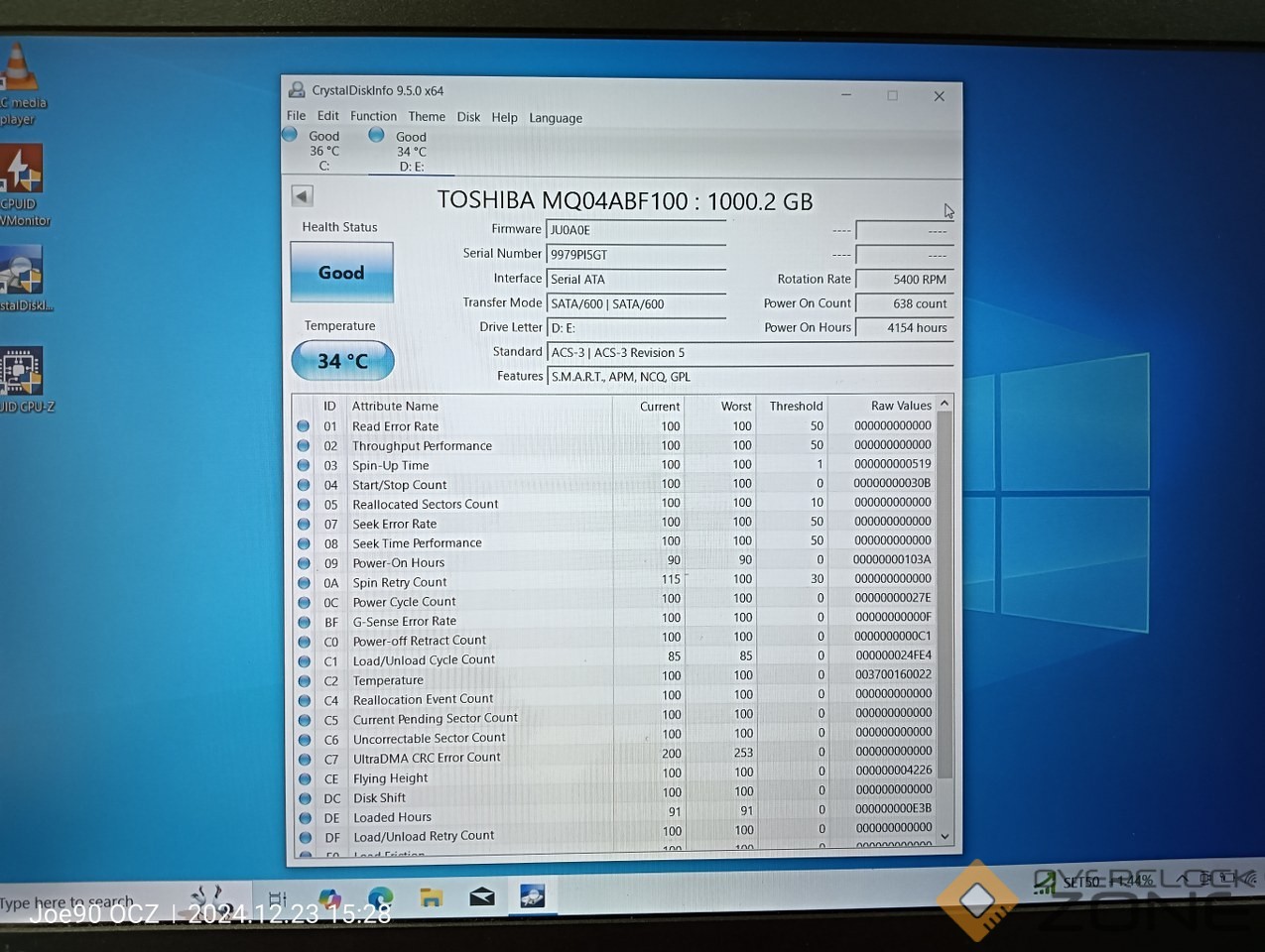
Task: Select the CPUID HWMonitor desktop icon
Action: pos(22,185)
